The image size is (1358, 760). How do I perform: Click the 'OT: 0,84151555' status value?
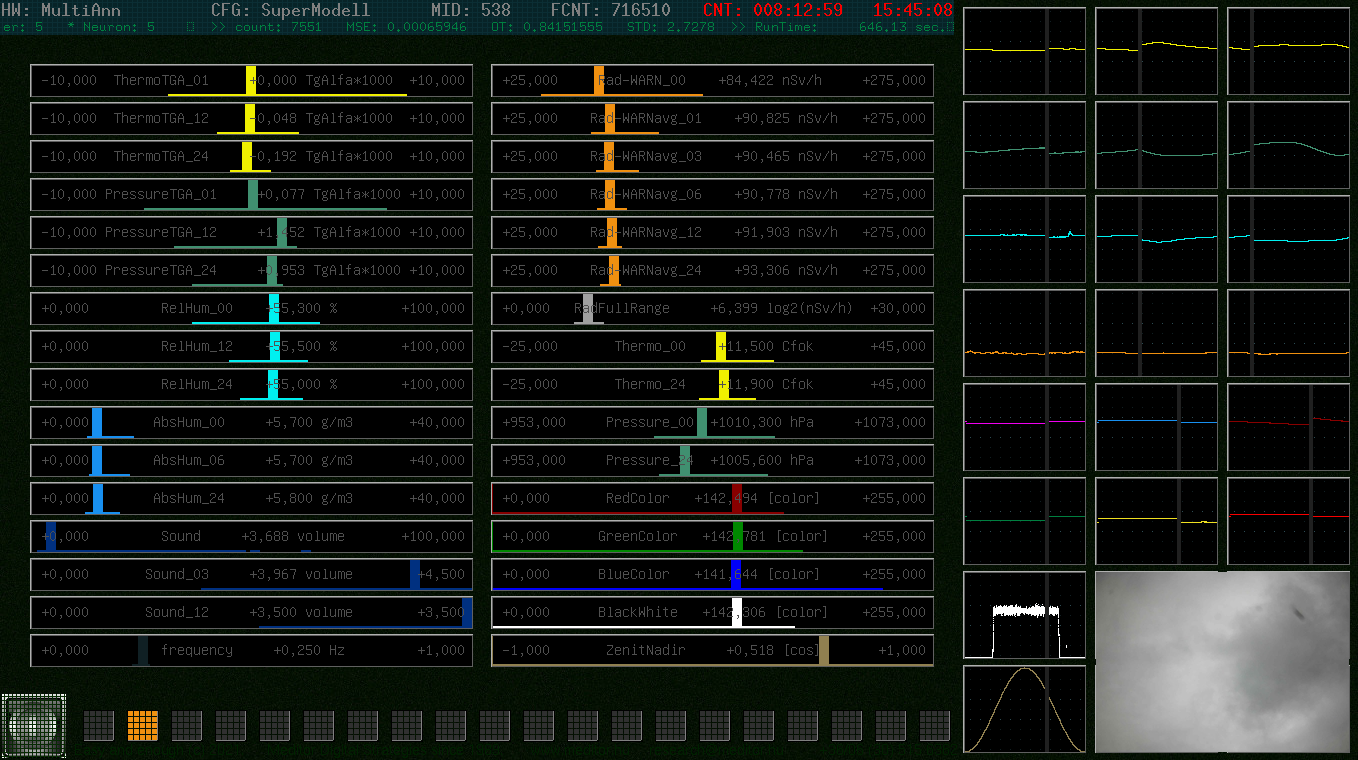point(547,27)
